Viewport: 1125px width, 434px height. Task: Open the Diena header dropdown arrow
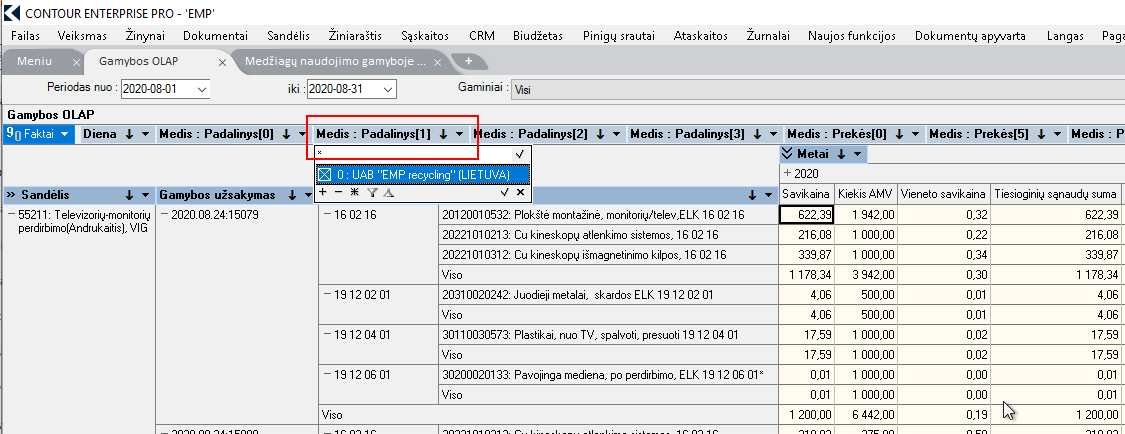click(146, 134)
